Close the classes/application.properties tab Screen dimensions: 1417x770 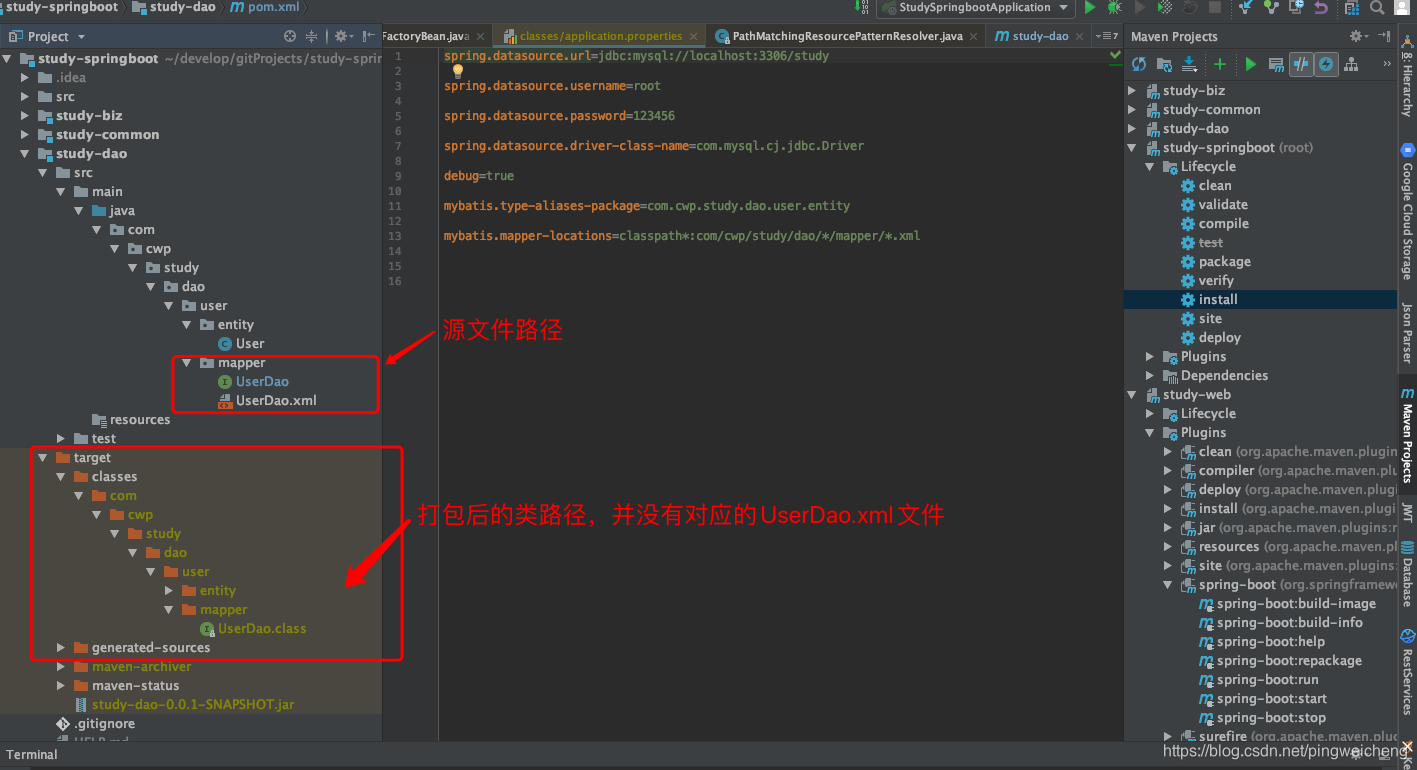pyautogui.click(x=695, y=36)
